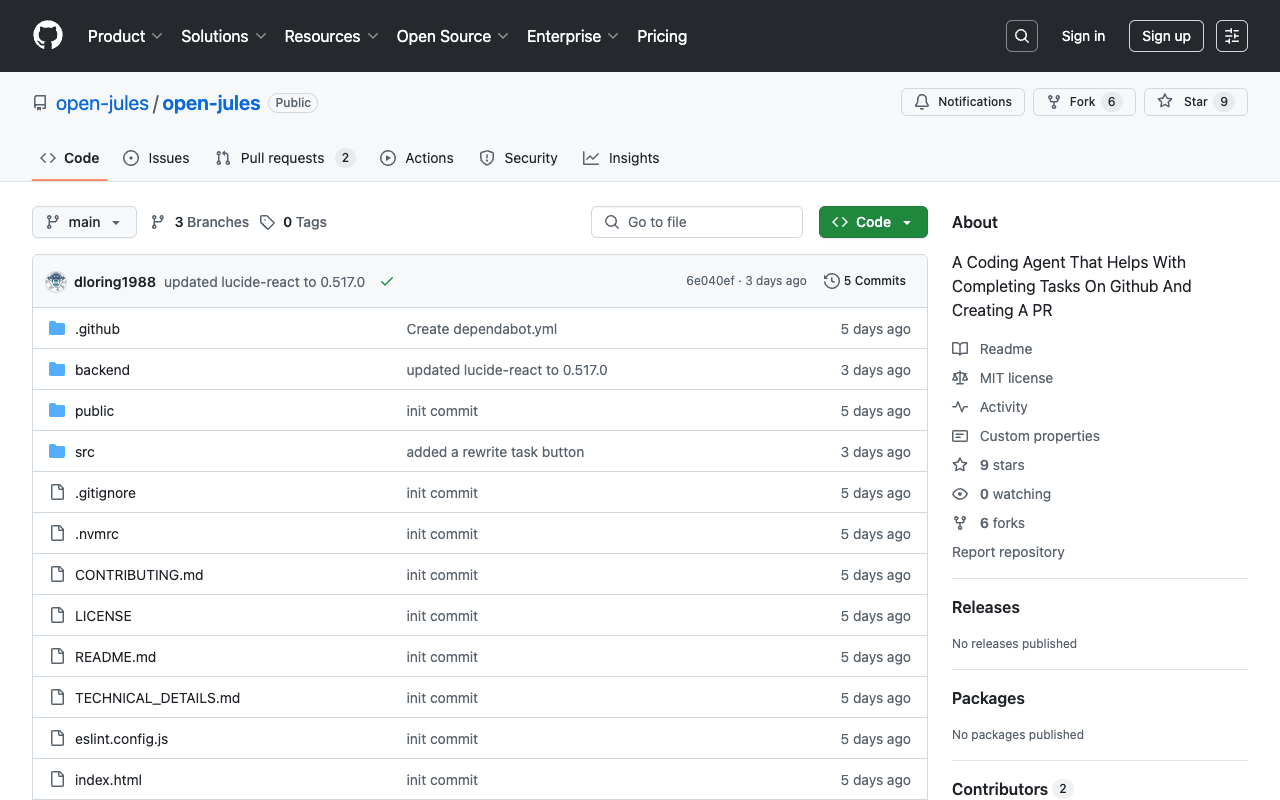Open the TECHNICAL_DETAILS.md file

click(x=157, y=697)
